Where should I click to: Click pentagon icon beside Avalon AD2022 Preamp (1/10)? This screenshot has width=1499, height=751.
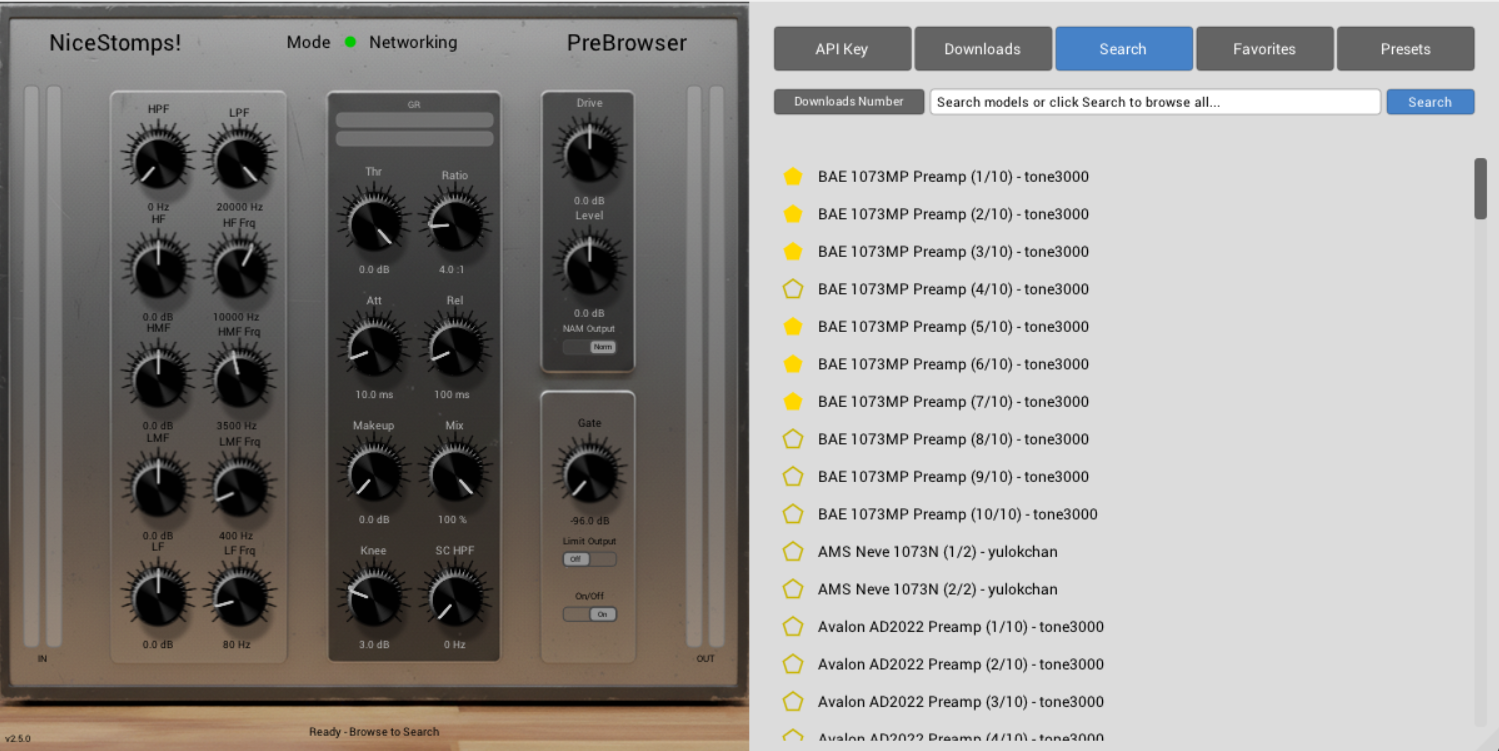(x=793, y=626)
